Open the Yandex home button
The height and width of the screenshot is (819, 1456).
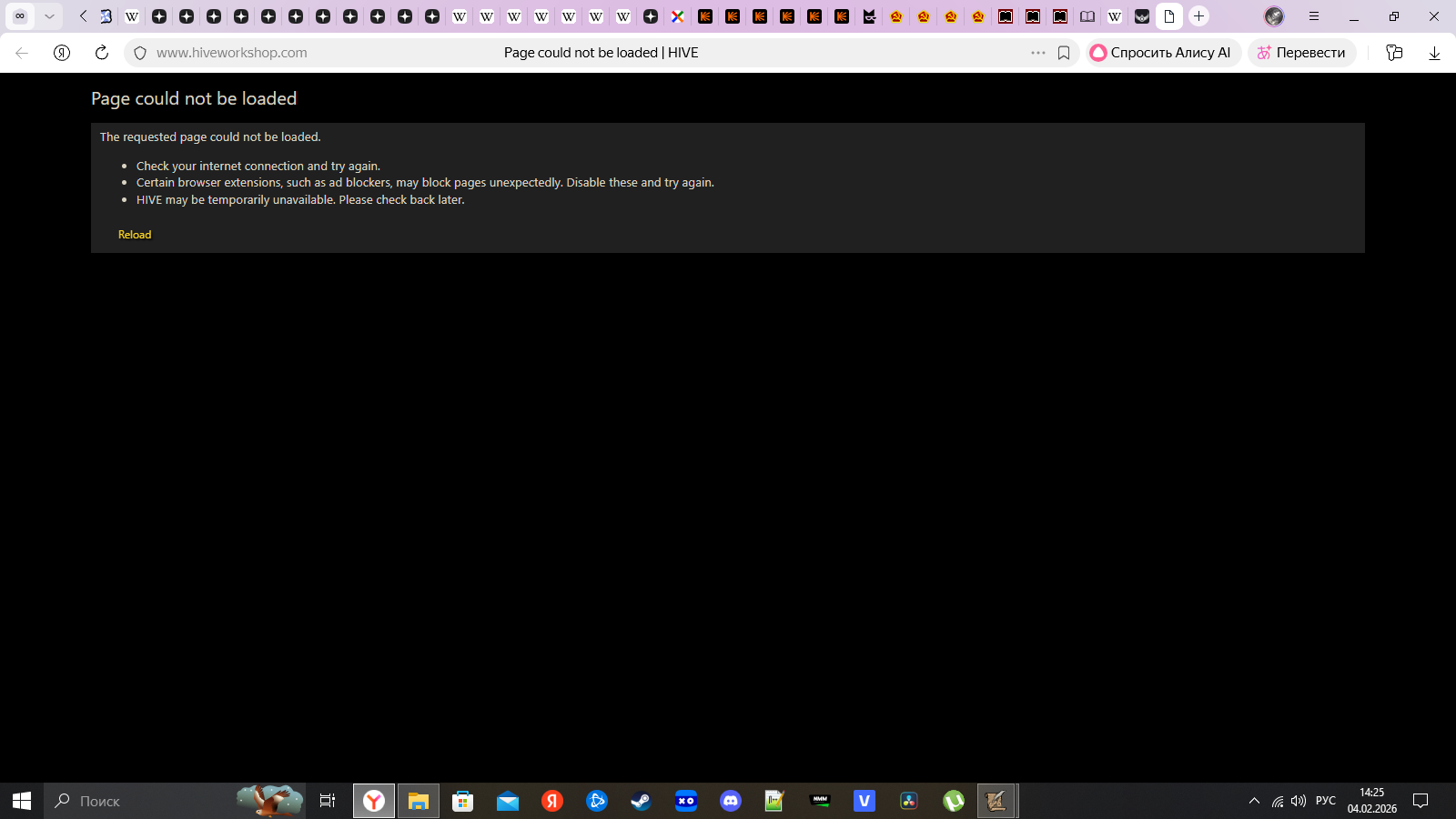point(62,53)
